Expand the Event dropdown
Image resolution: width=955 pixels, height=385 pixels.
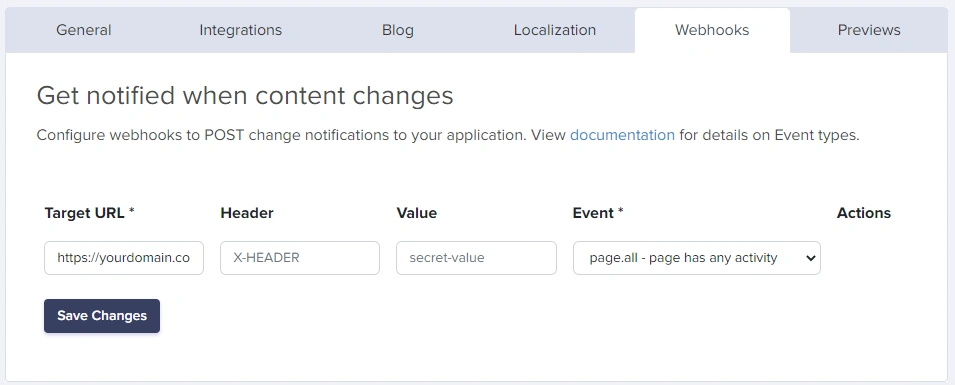697,258
